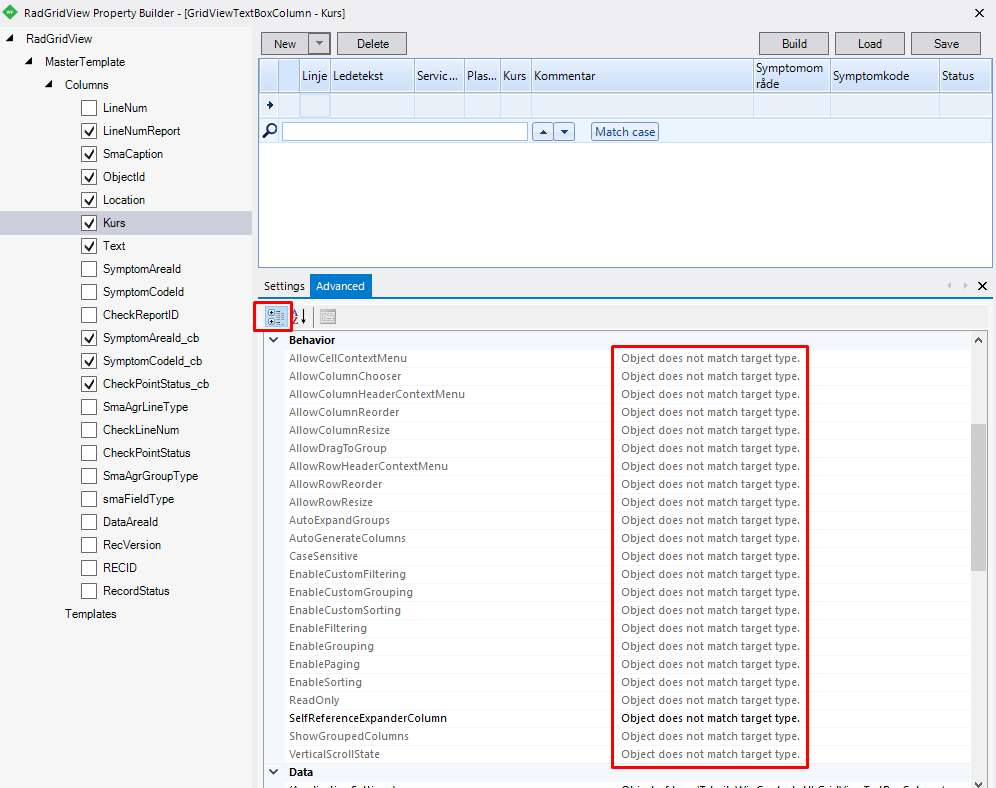Screen dimensions: 996x788
Task: Click property grid scroll up arrow
Action: [978, 340]
